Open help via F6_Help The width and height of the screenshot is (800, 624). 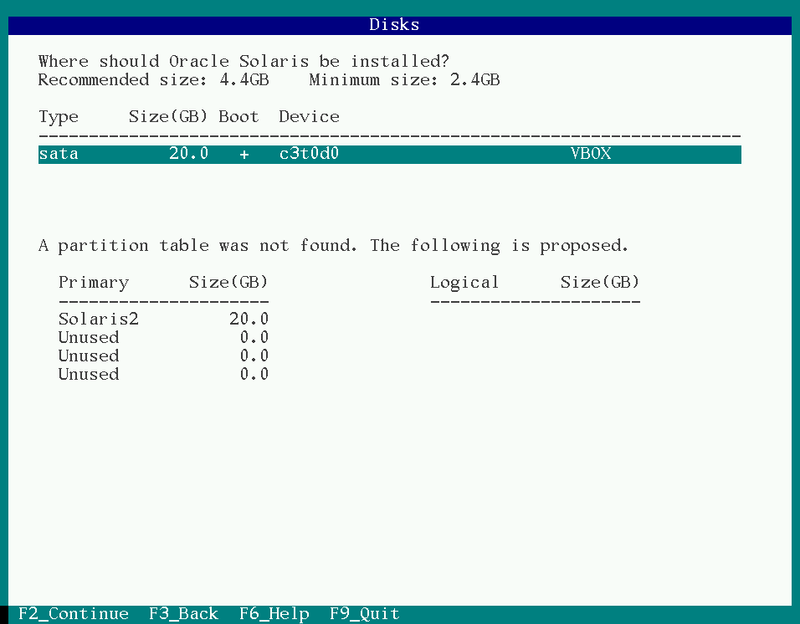pos(274,613)
